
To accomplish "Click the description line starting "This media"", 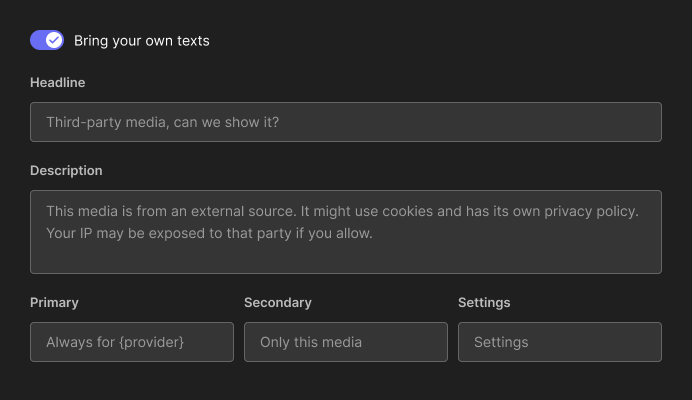I will 342,212.
